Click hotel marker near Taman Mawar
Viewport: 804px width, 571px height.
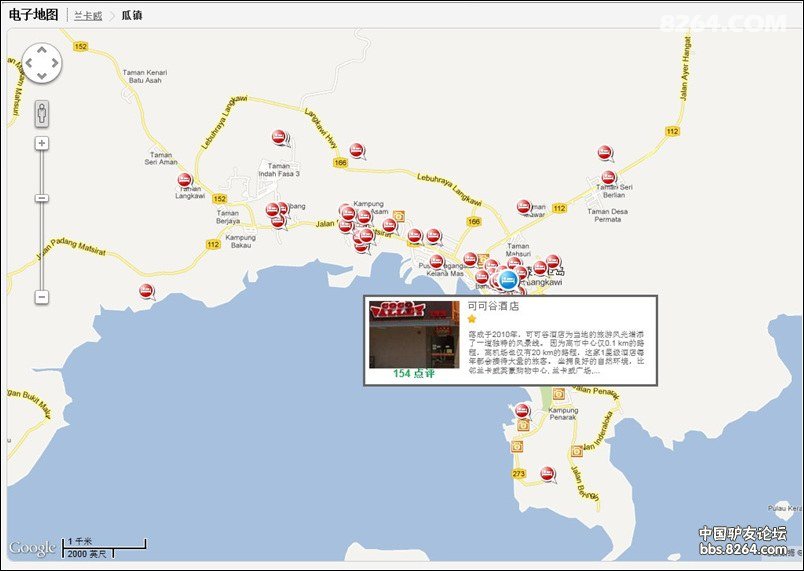point(524,207)
